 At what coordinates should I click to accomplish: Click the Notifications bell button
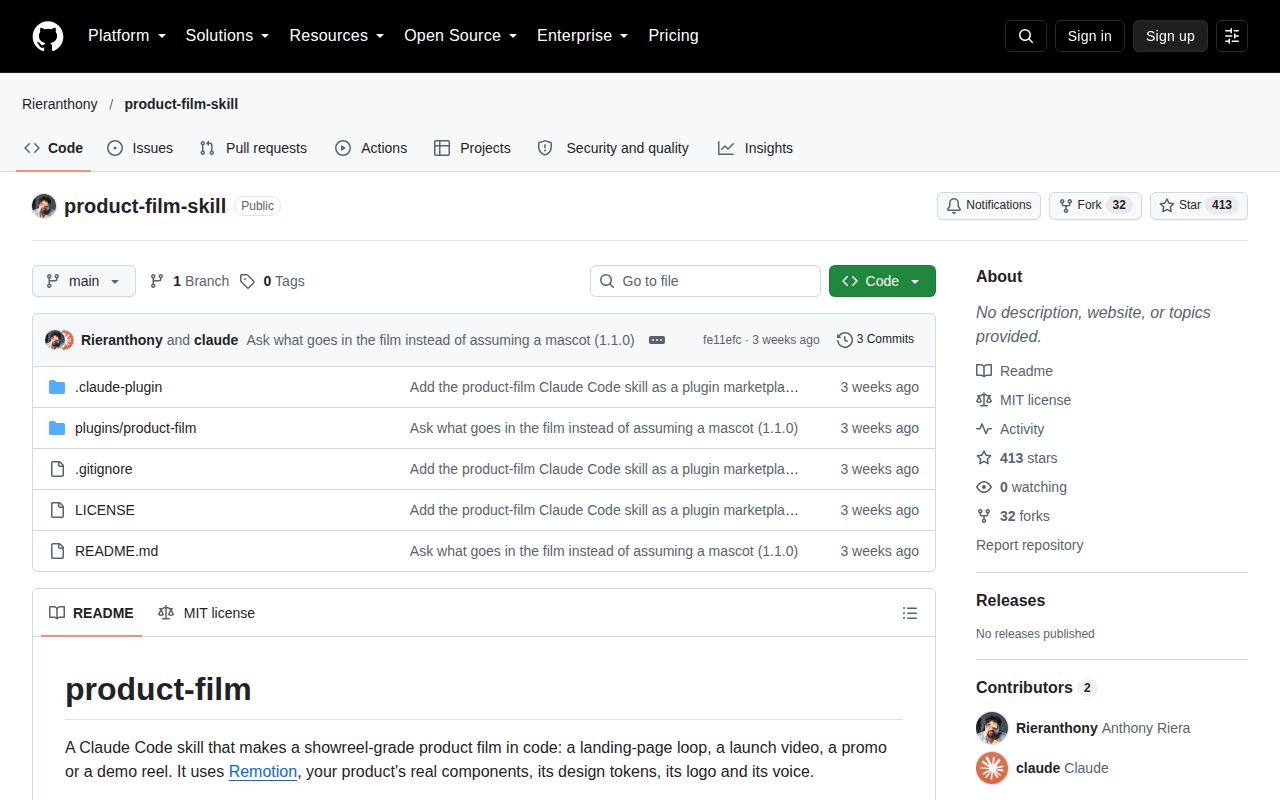point(989,205)
